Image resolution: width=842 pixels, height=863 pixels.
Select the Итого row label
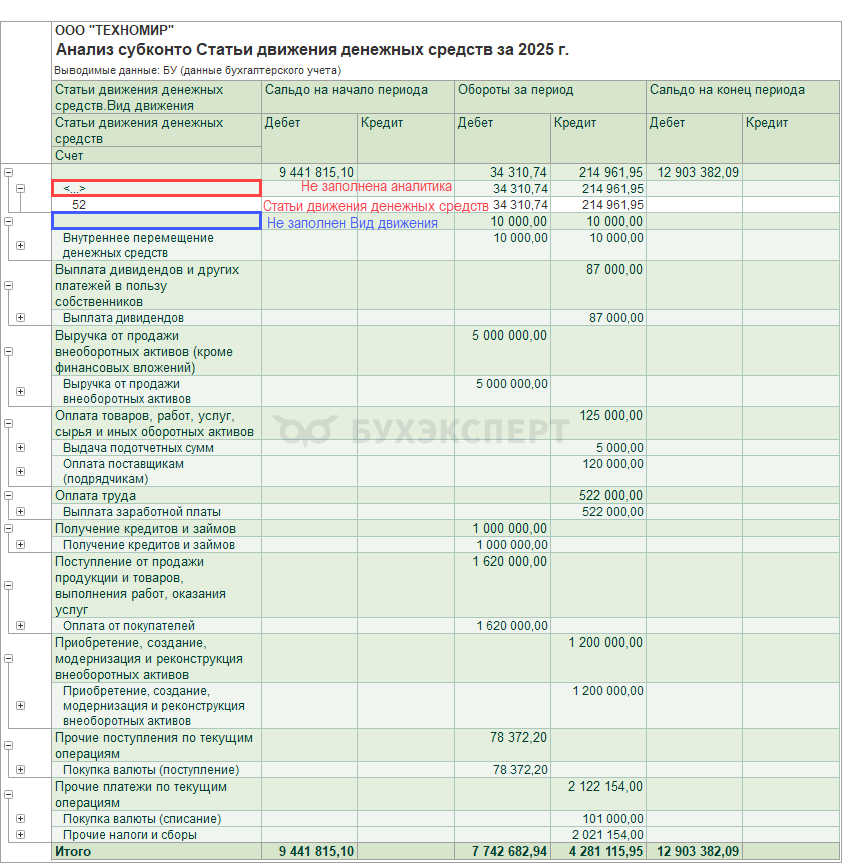tap(73, 851)
